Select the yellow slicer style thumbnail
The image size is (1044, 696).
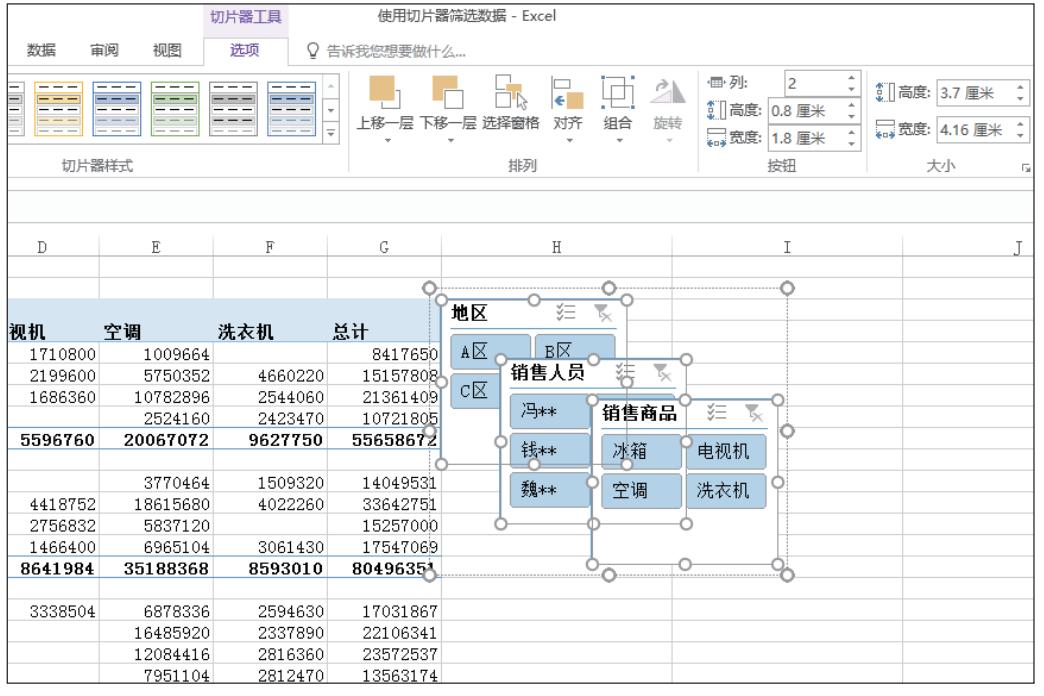click(59, 109)
